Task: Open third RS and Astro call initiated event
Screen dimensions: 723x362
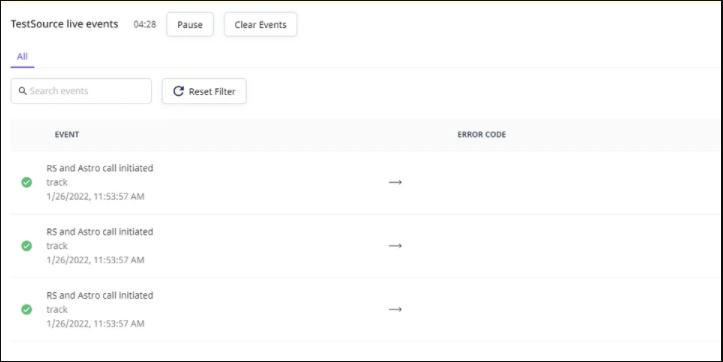Action: (100, 295)
